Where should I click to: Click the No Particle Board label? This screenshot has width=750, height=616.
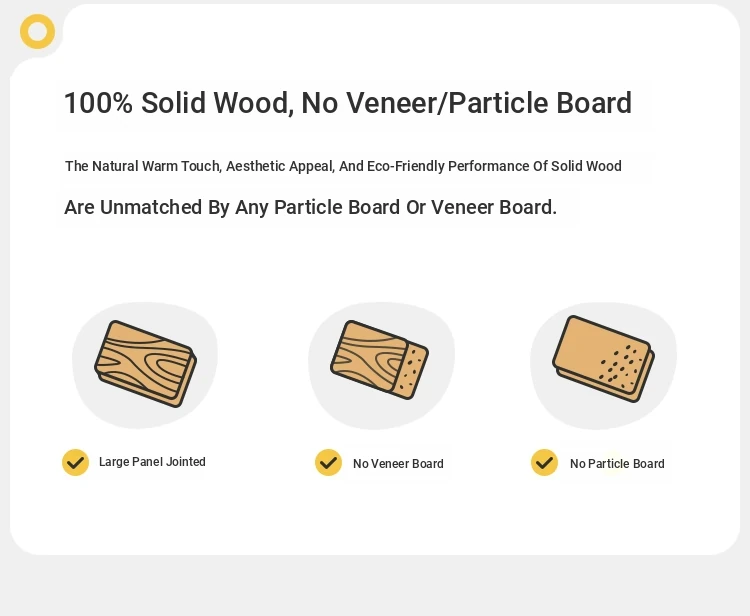tap(617, 463)
